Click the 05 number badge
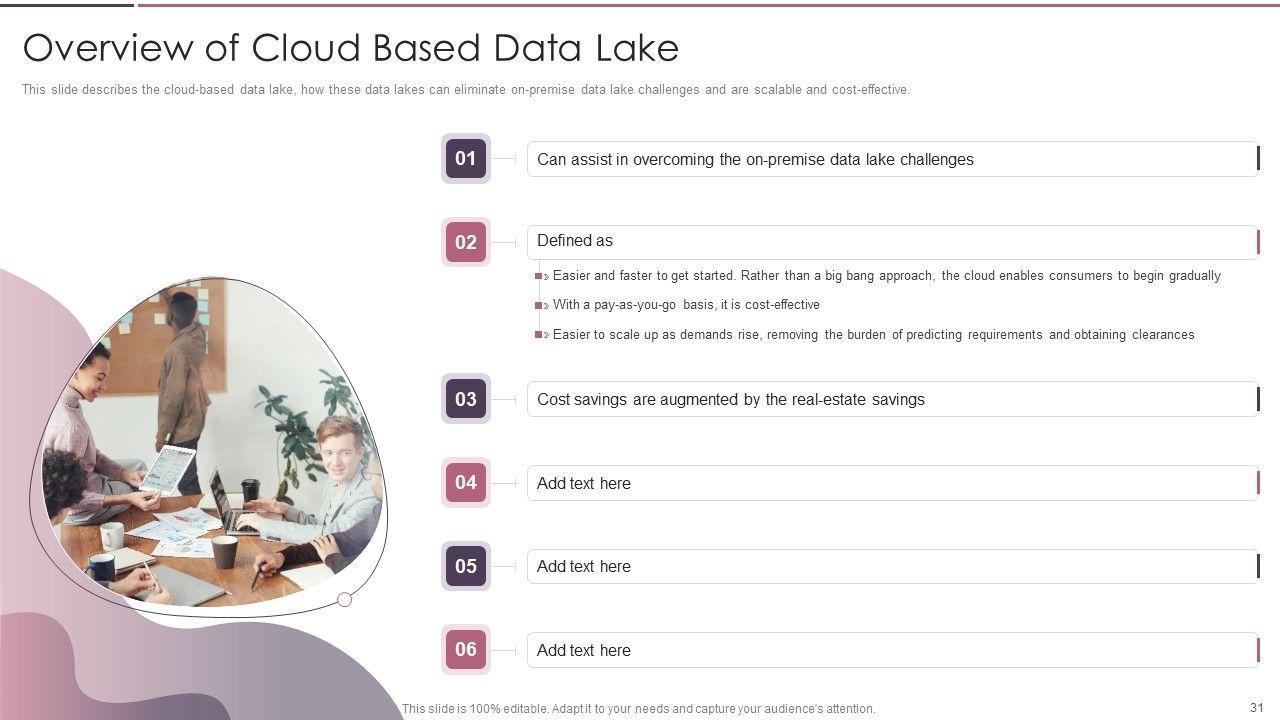1280x720 pixels. (x=466, y=566)
